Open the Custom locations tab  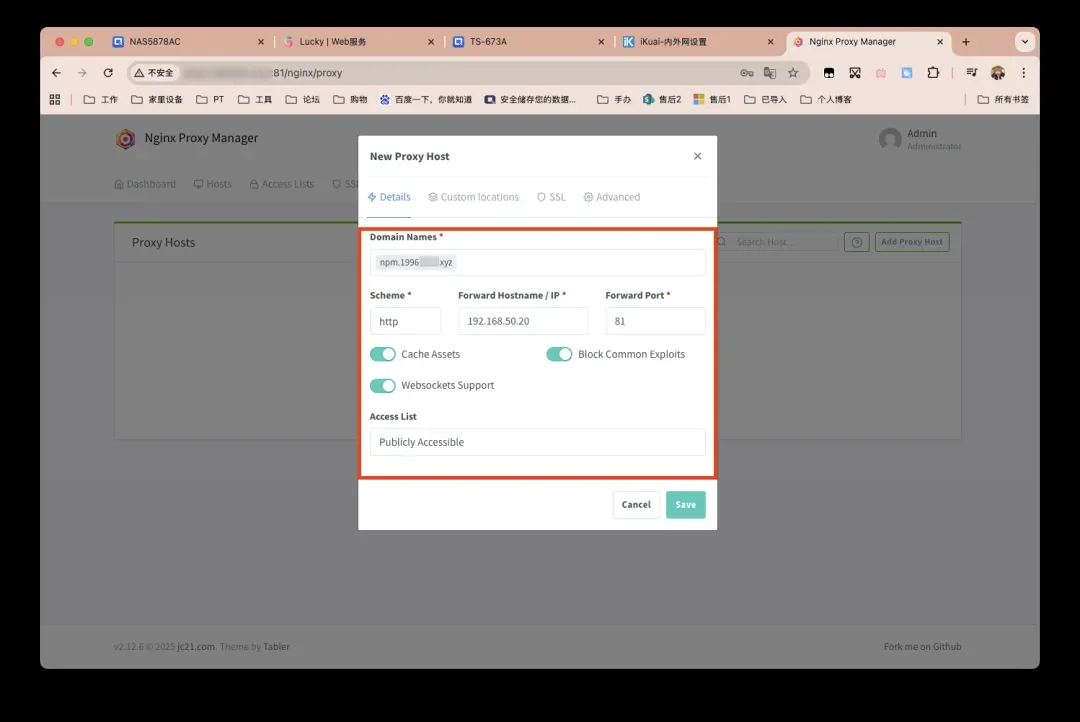[x=473, y=197]
